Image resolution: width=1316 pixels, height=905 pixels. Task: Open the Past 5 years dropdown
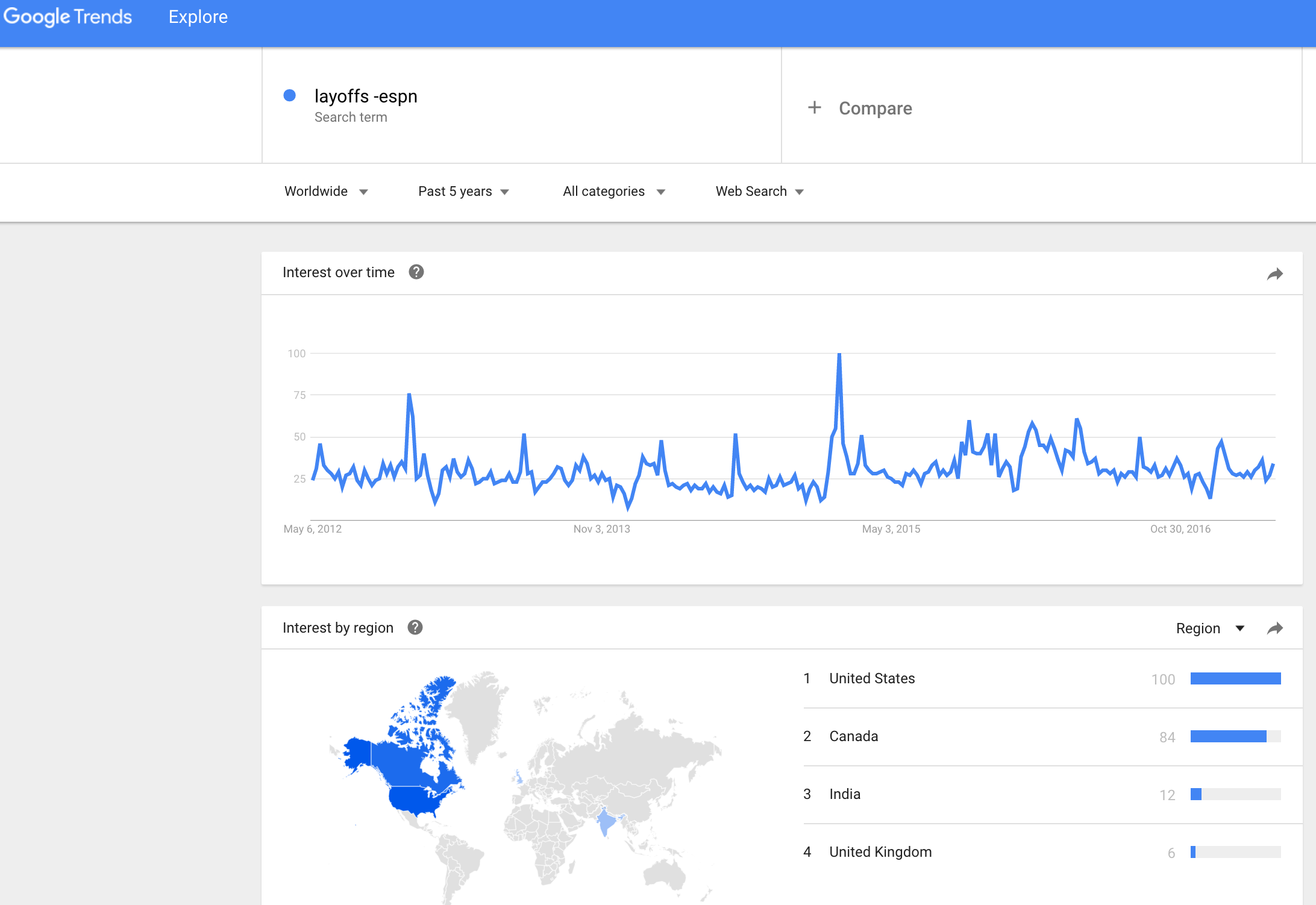463,192
